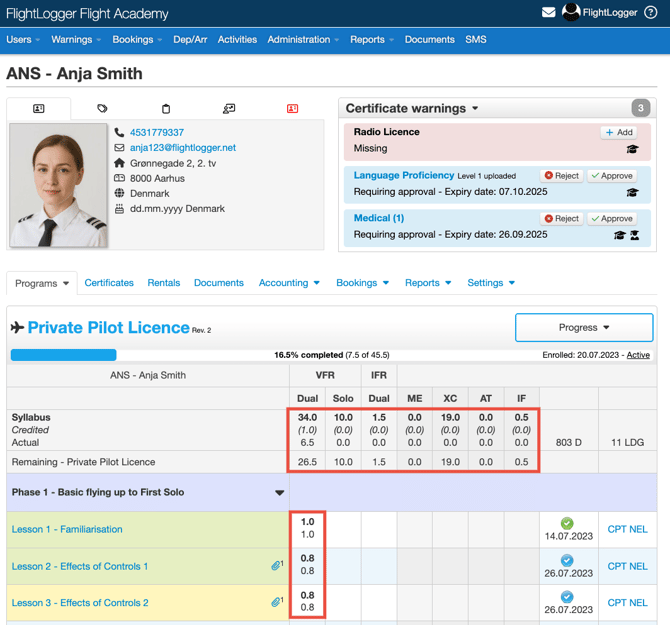The image size is (670, 625).
Task: Collapse Phase 1 Basic flying section
Action: pyautogui.click(x=279, y=493)
